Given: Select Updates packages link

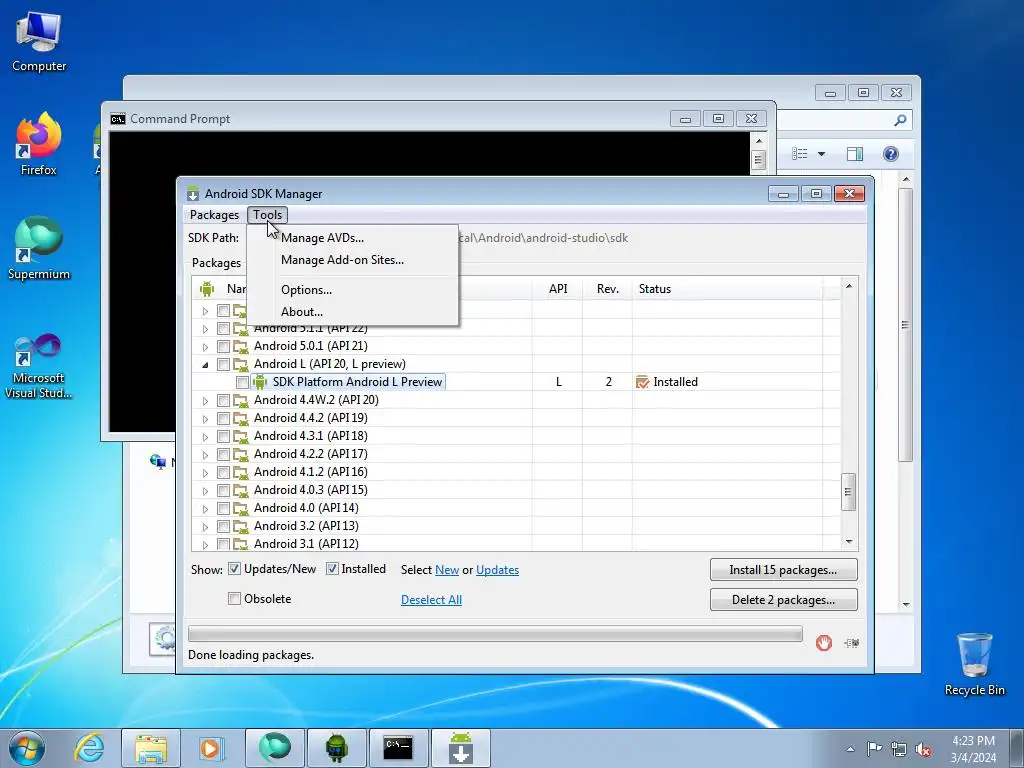Looking at the screenshot, I should pos(497,569).
